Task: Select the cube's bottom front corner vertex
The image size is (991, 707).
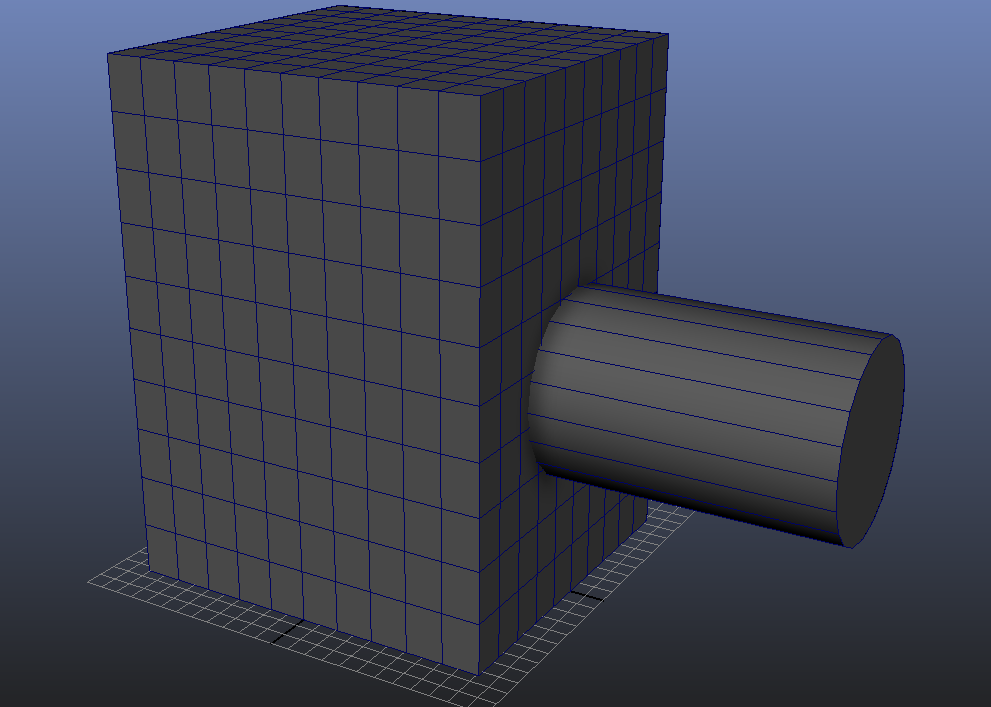Action: [x=478, y=674]
